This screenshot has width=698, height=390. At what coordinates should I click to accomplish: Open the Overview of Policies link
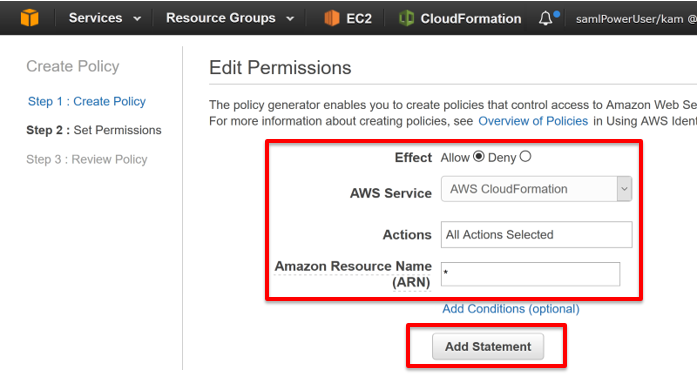point(533,121)
